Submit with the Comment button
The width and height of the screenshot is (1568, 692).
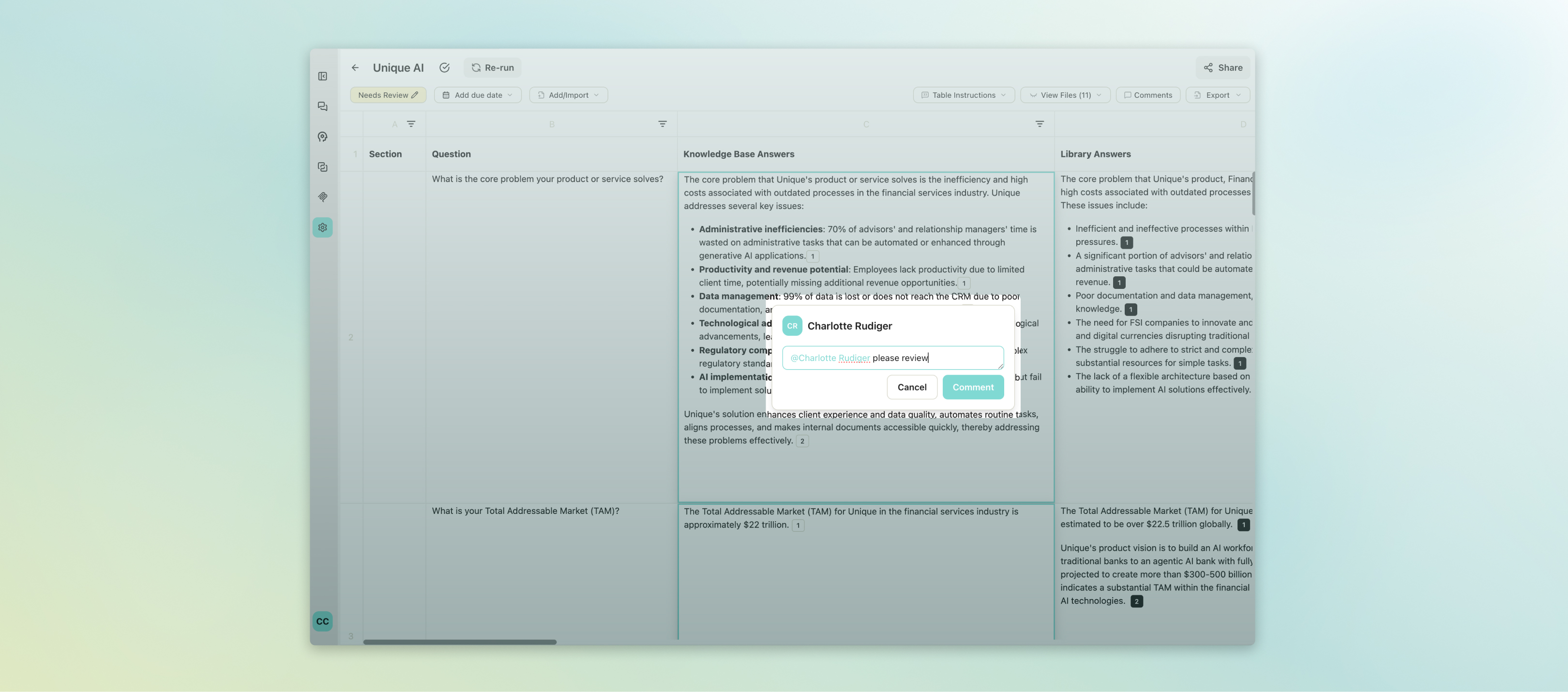tap(973, 387)
